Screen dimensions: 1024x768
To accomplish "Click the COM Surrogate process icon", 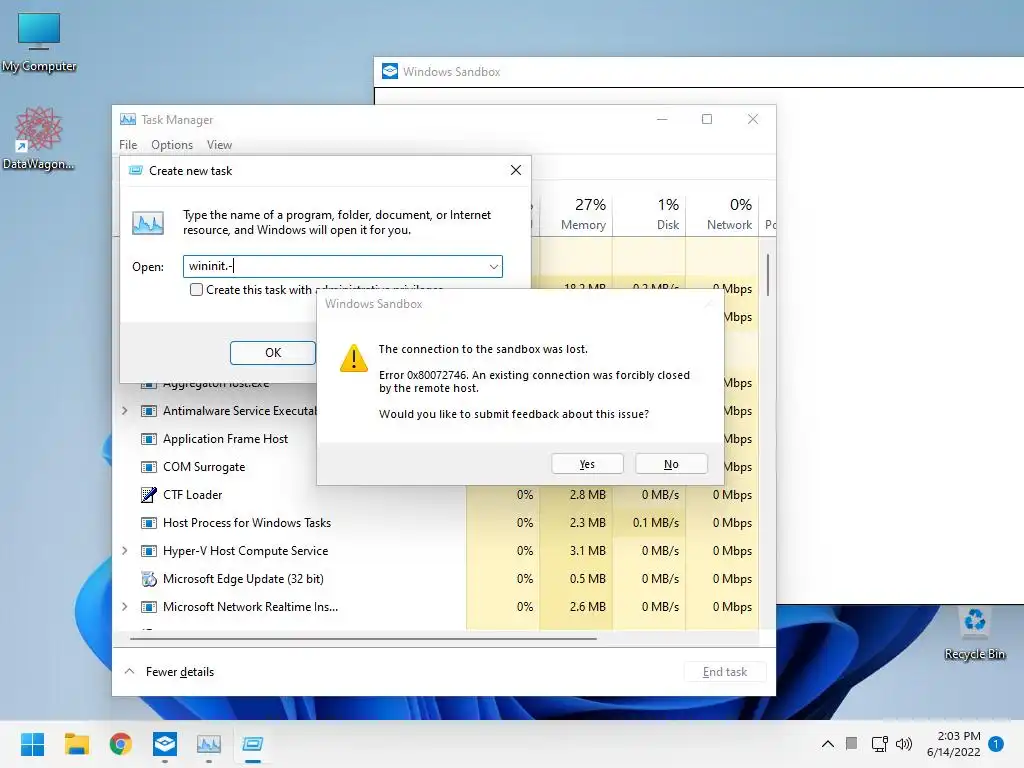I will 149,467.
